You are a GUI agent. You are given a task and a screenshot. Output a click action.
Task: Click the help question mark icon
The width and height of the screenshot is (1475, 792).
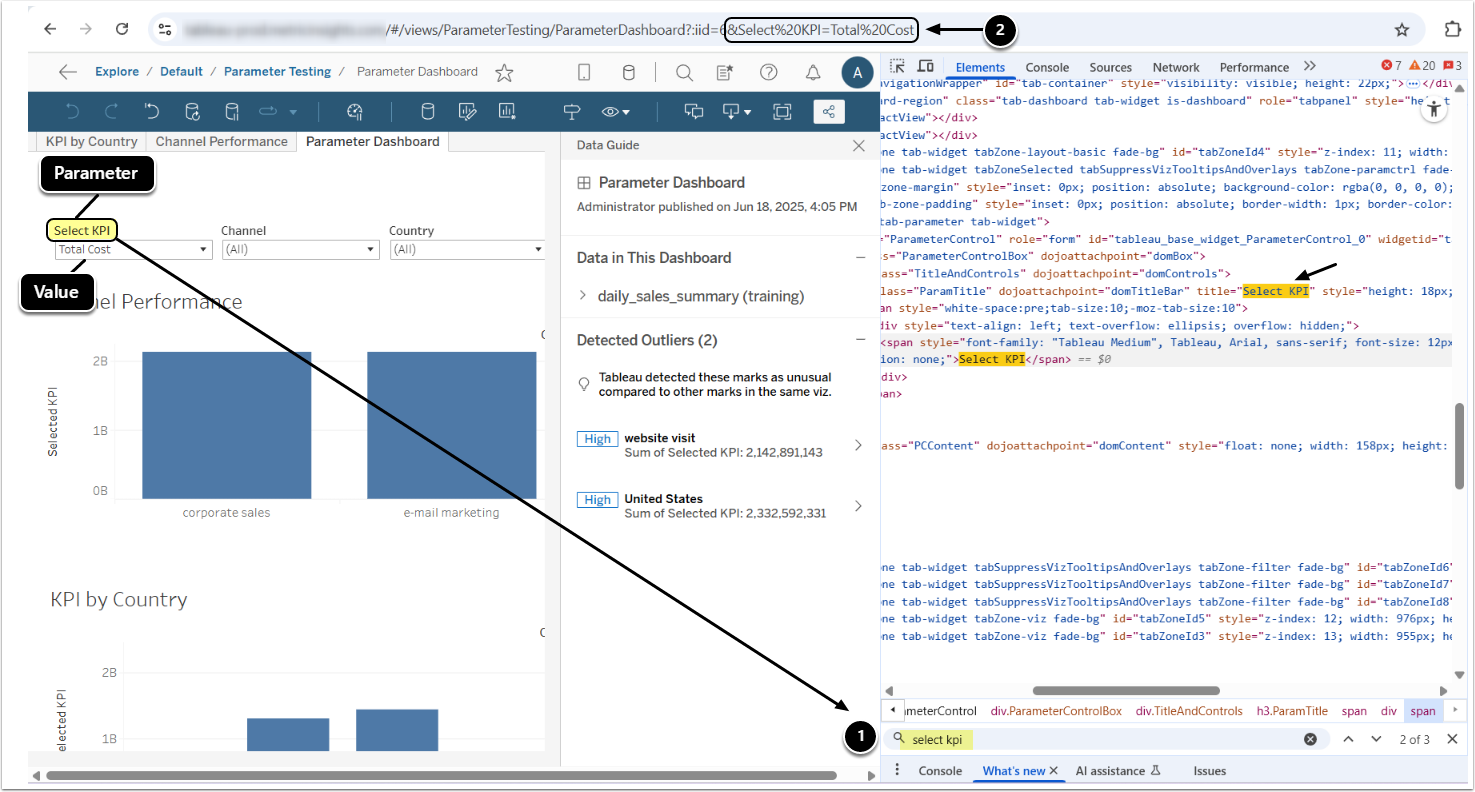click(x=768, y=72)
